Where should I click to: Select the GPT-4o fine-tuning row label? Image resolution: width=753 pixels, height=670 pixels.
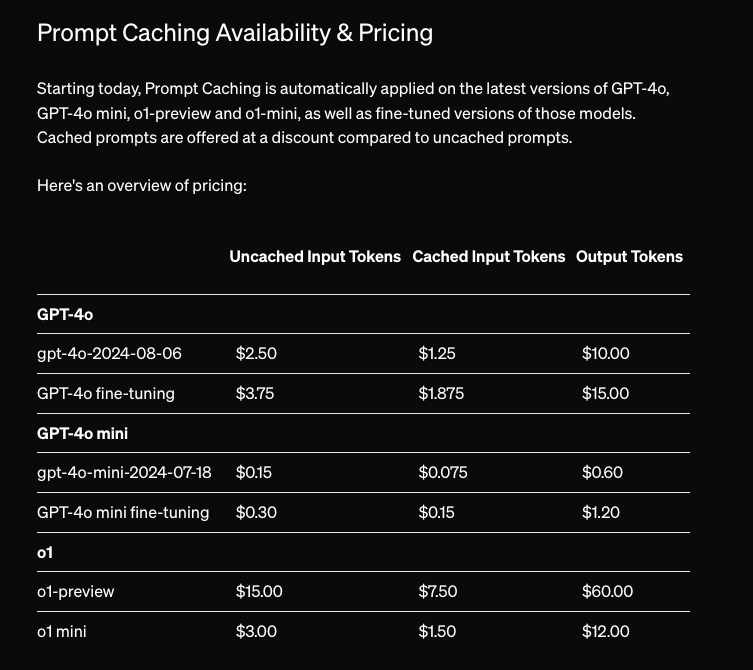tap(106, 394)
